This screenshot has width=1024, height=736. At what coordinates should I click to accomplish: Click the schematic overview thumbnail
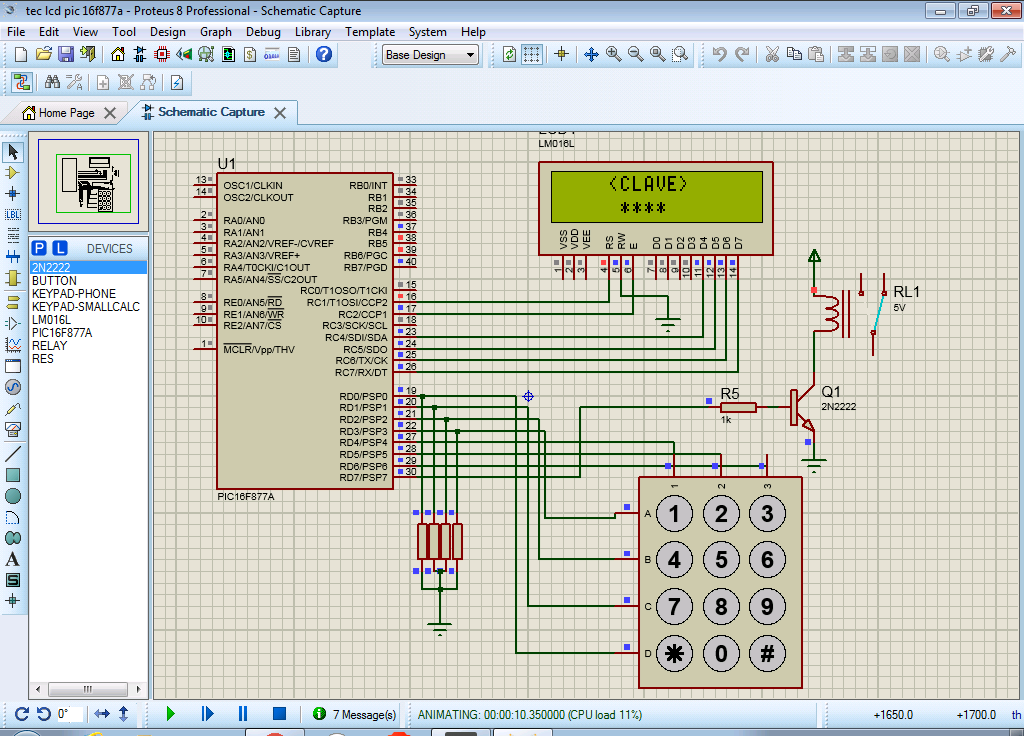tap(88, 182)
